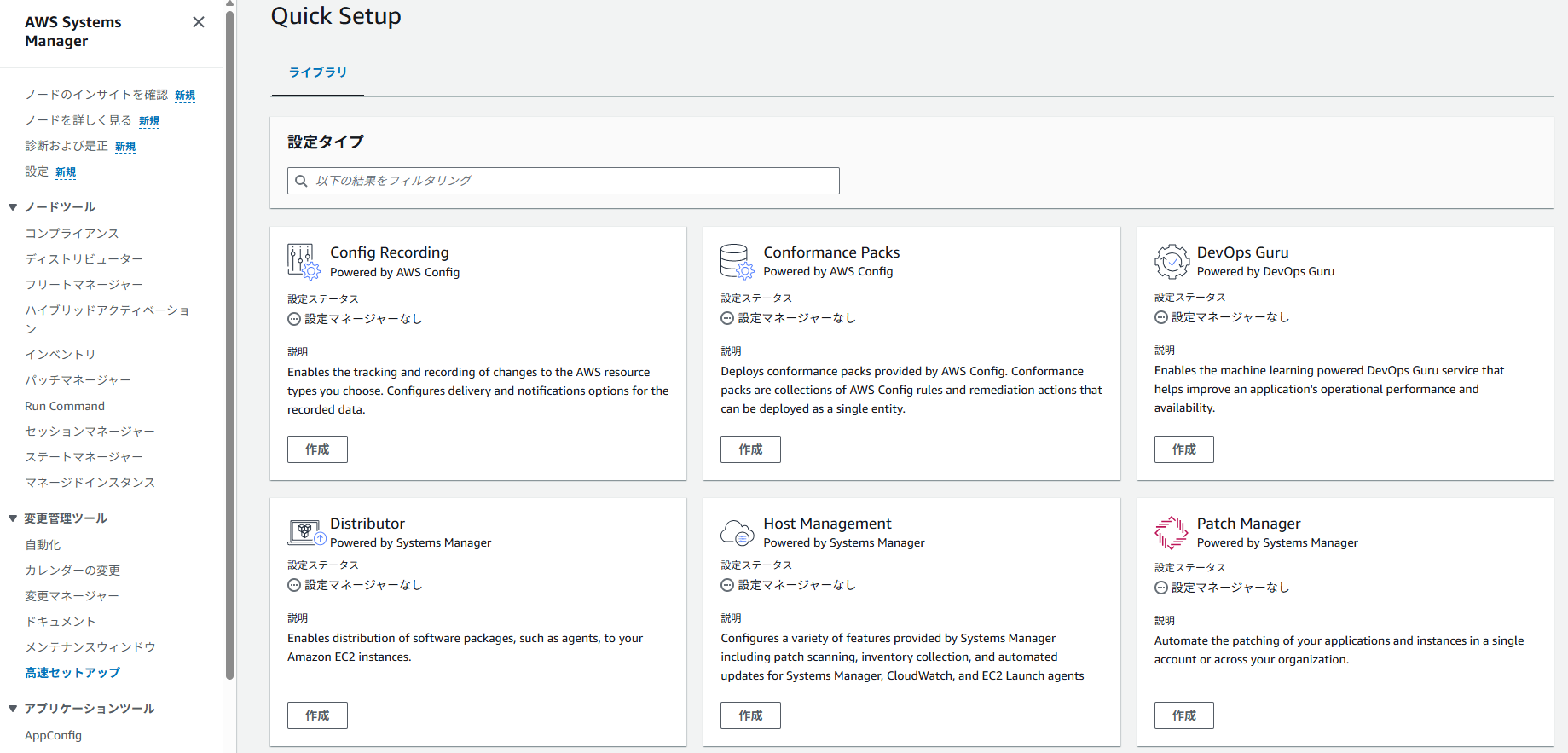Select 高速セットアップ in the sidebar

point(72,673)
